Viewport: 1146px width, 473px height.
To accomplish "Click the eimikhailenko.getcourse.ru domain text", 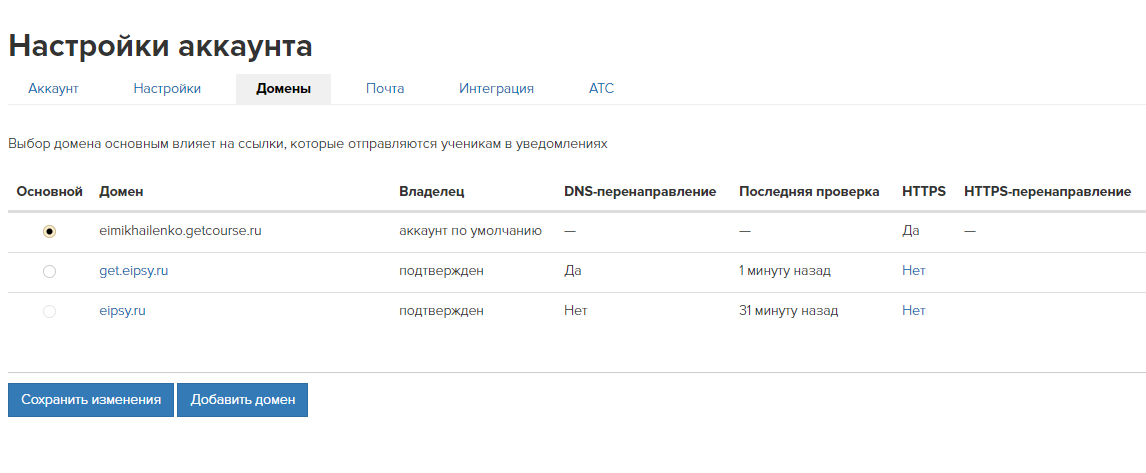I will [181, 230].
